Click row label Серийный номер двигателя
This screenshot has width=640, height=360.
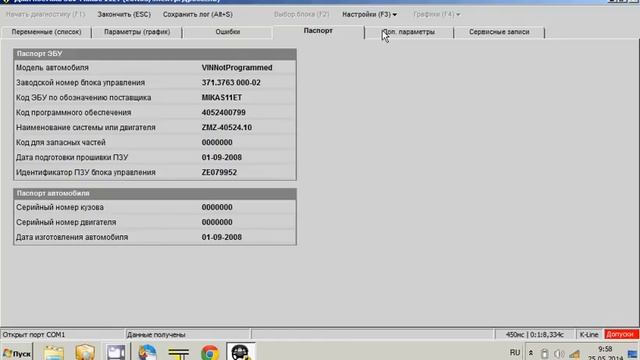tap(66, 222)
